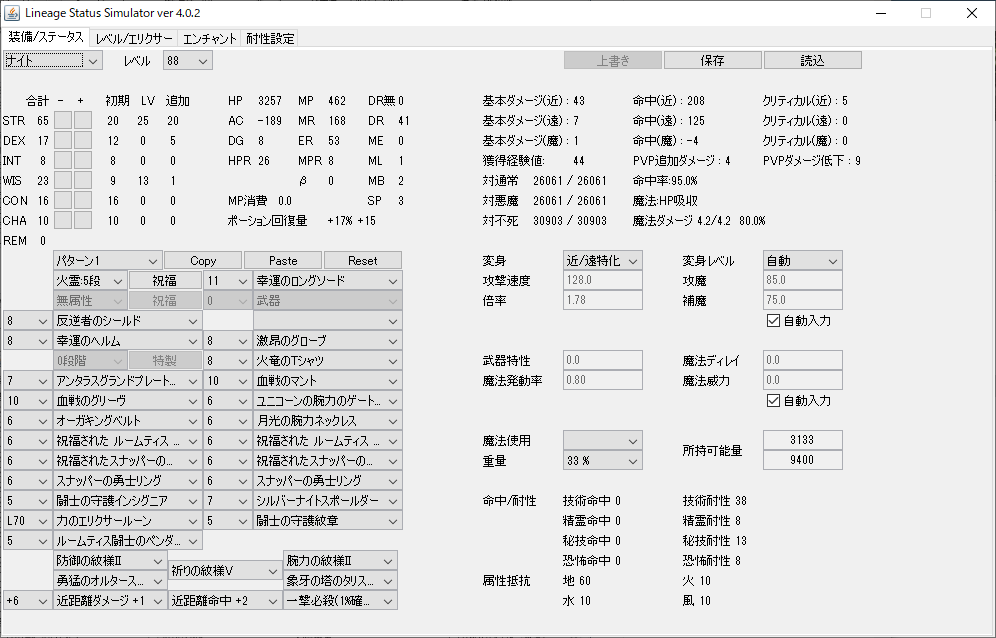Screen dimensions: 996x638
Task: Open the 幸運のヘルム dropdown
Action: 128,341
